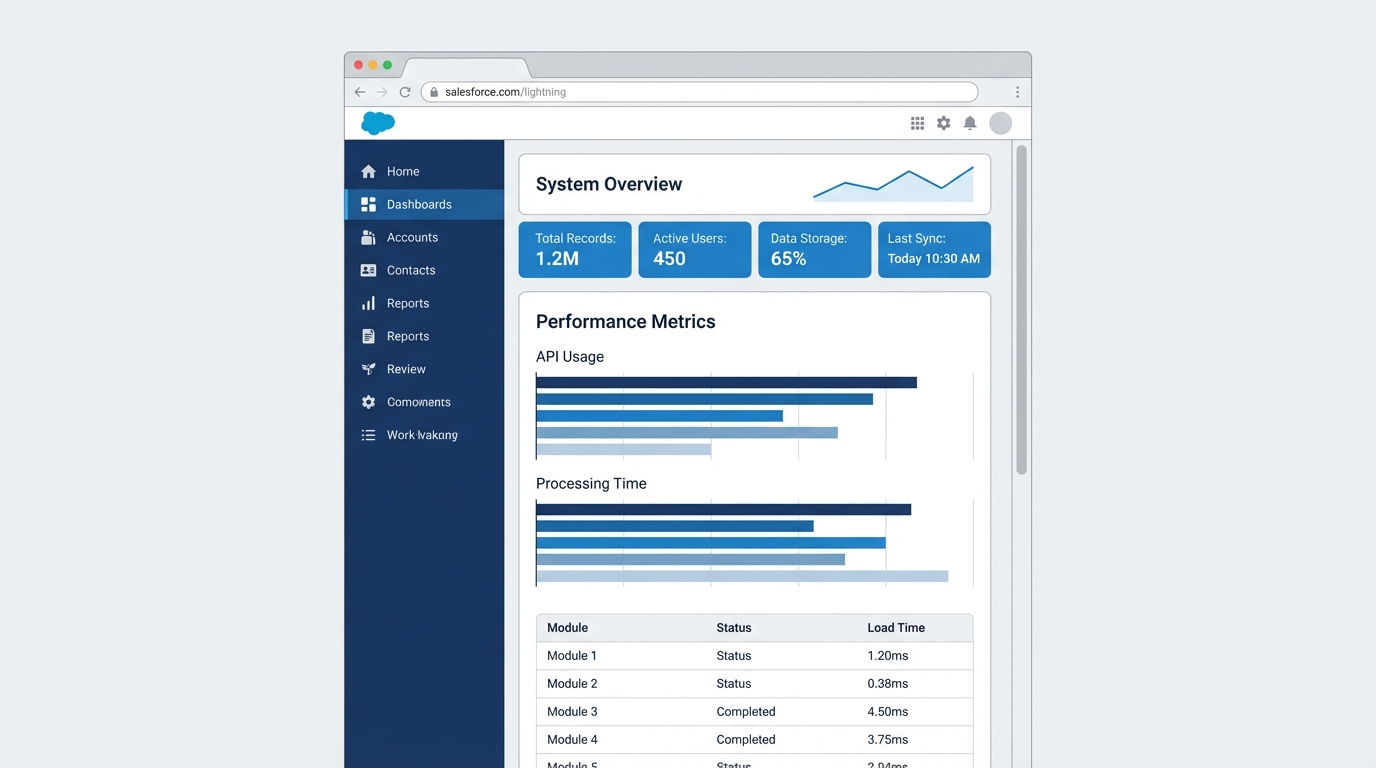Click the Contacts address card icon
This screenshot has width=1376, height=768.
370,270
